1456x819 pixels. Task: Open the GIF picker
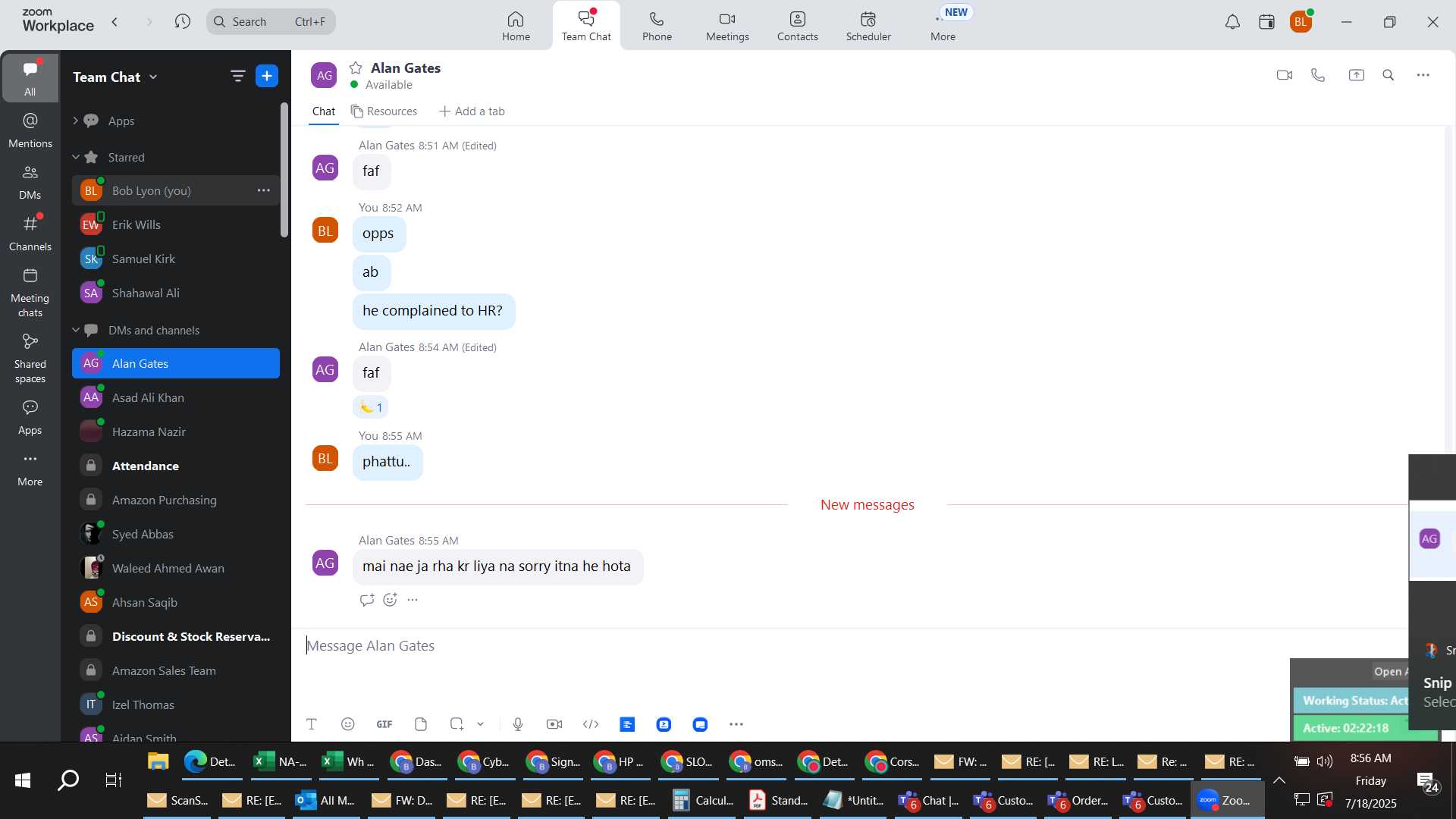(384, 724)
